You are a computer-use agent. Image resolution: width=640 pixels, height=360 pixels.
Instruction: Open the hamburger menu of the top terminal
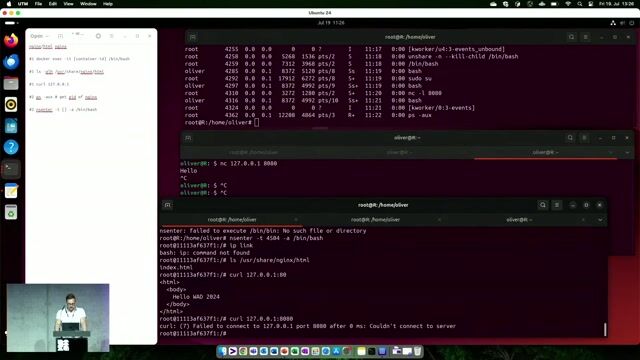tap(586, 37)
